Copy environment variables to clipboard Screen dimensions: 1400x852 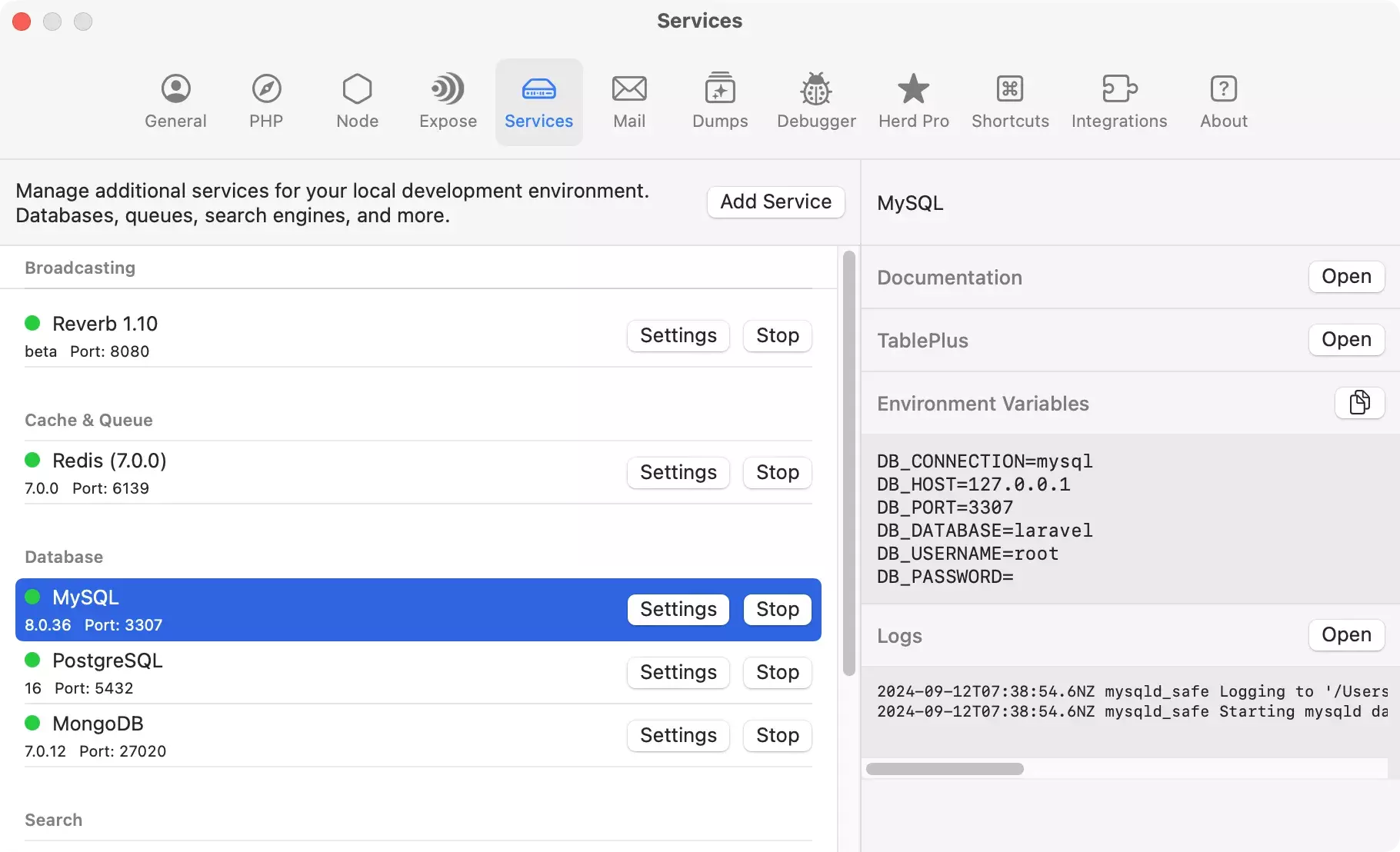[x=1359, y=402]
